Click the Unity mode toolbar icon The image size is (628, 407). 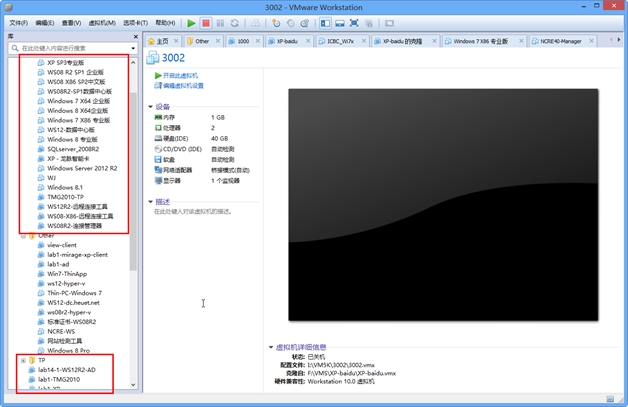coord(368,23)
